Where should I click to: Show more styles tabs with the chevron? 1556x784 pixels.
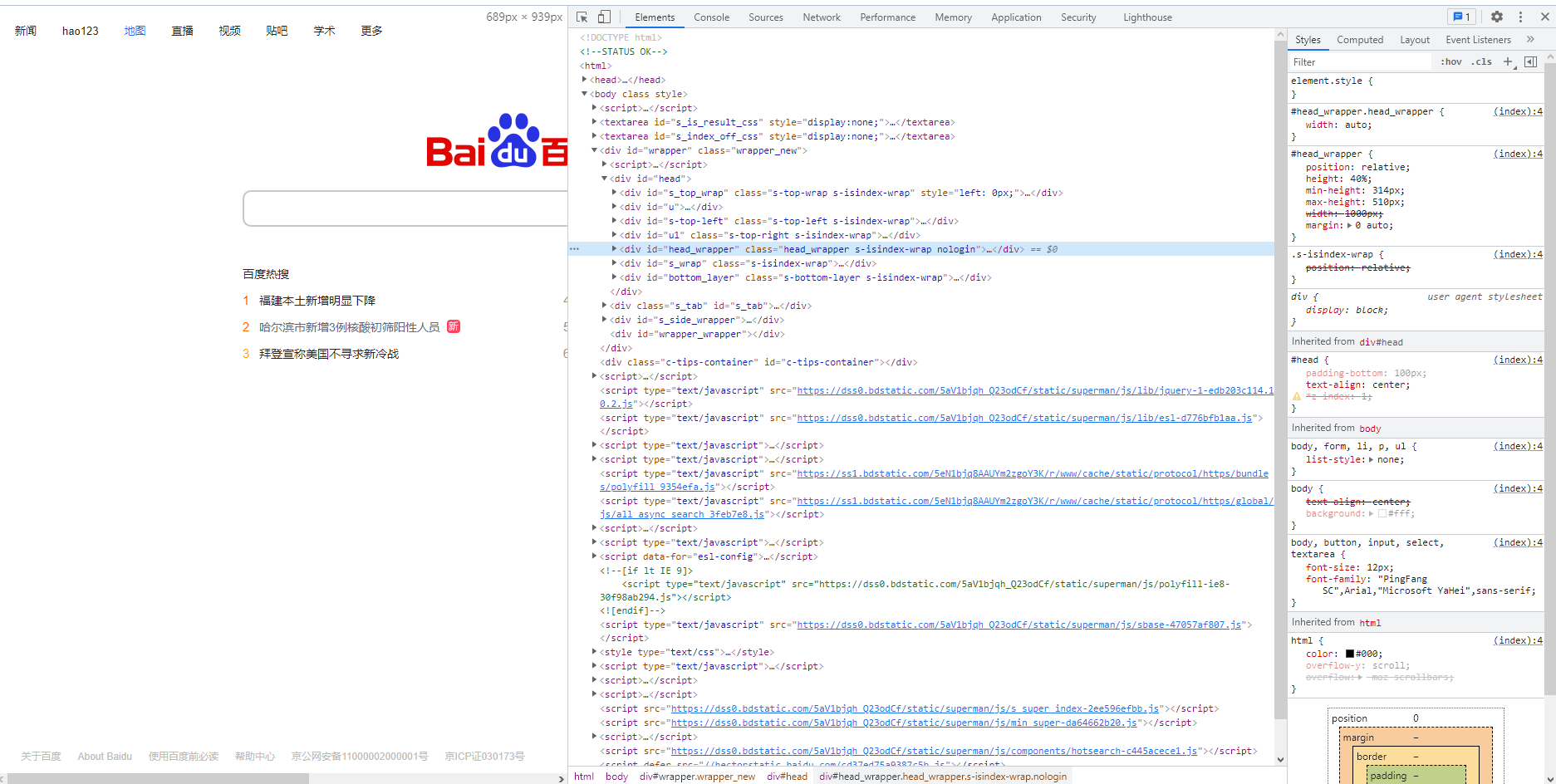pyautogui.click(x=1530, y=39)
